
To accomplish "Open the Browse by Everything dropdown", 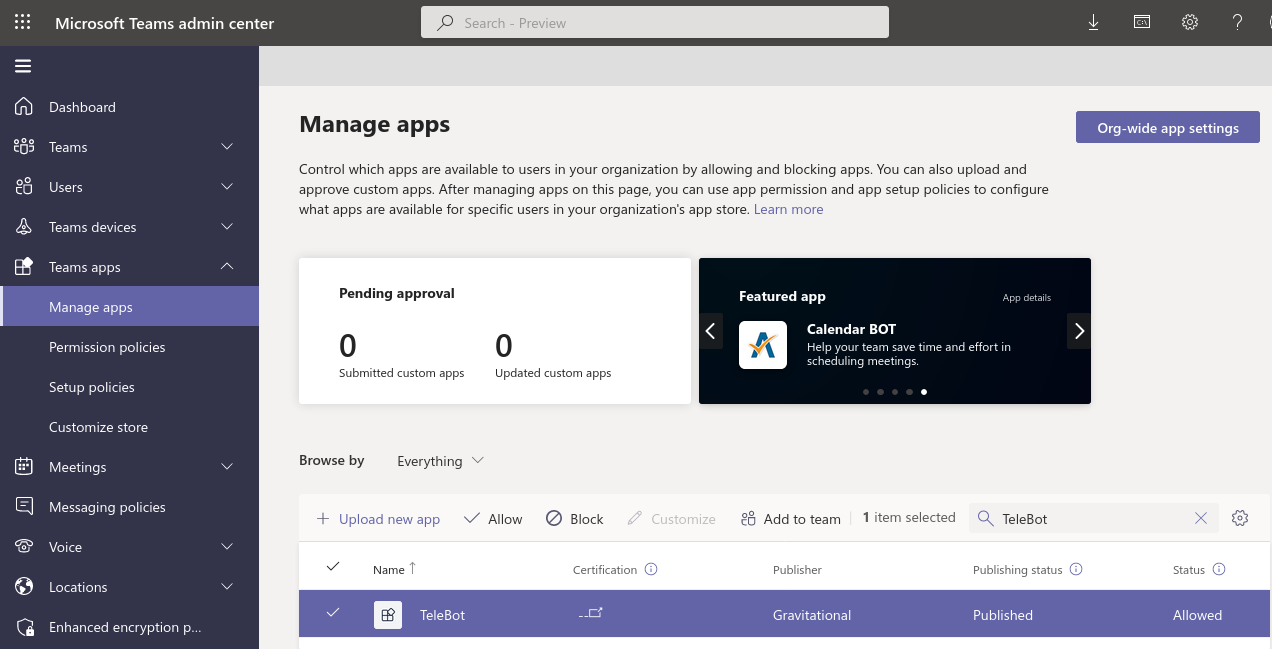I will click(x=440, y=460).
